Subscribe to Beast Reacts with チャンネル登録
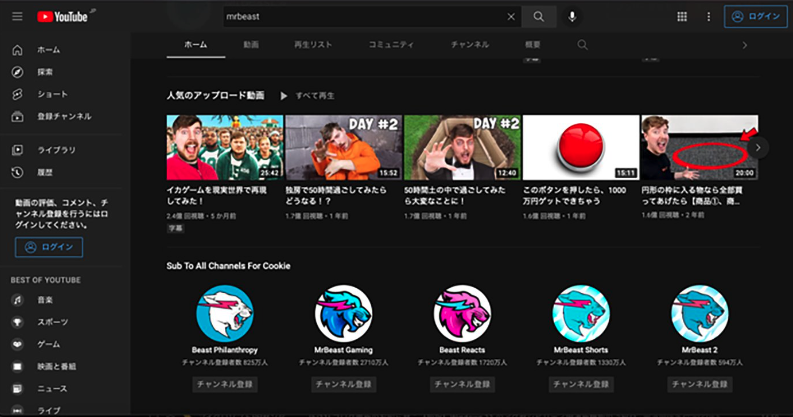The height and width of the screenshot is (417, 793). [462, 384]
